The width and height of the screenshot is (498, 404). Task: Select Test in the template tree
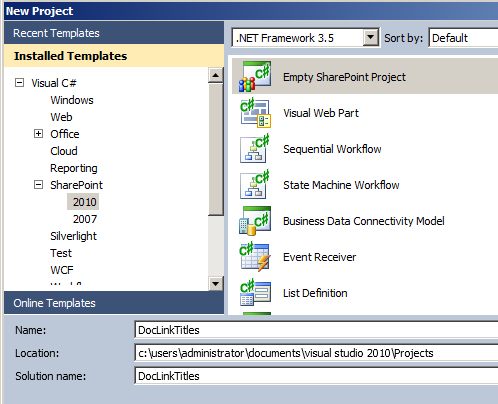pos(61,253)
